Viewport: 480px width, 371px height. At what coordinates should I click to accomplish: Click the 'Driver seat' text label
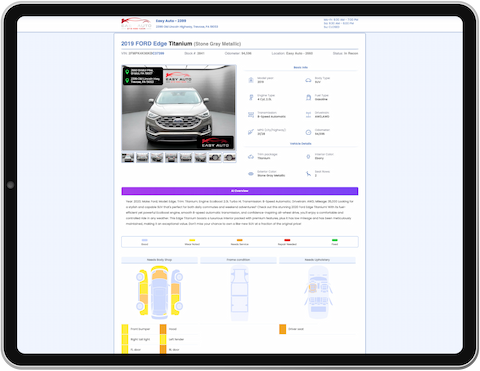[296, 329]
